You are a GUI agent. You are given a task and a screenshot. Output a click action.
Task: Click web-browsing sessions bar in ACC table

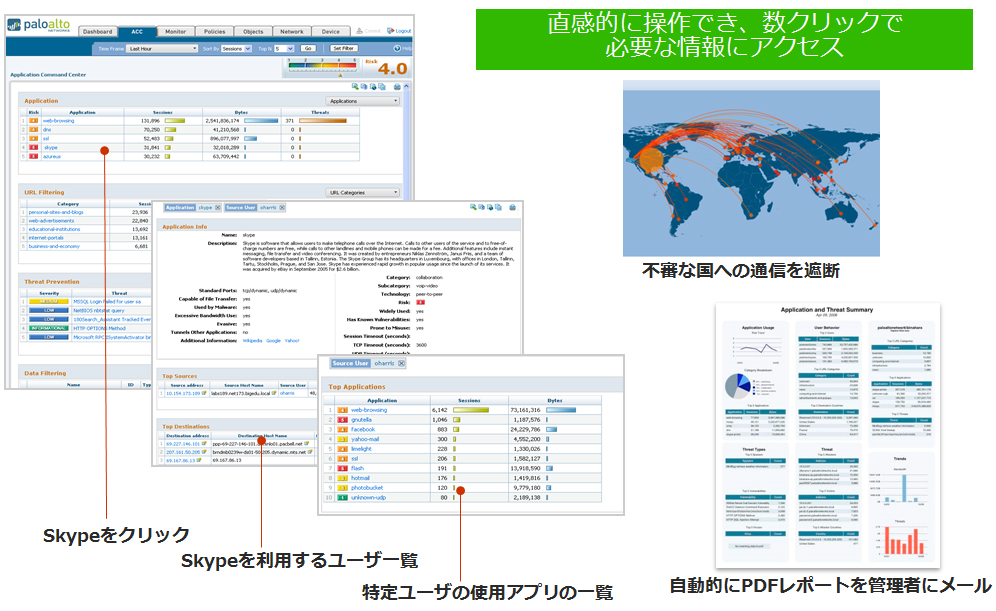(x=175, y=121)
